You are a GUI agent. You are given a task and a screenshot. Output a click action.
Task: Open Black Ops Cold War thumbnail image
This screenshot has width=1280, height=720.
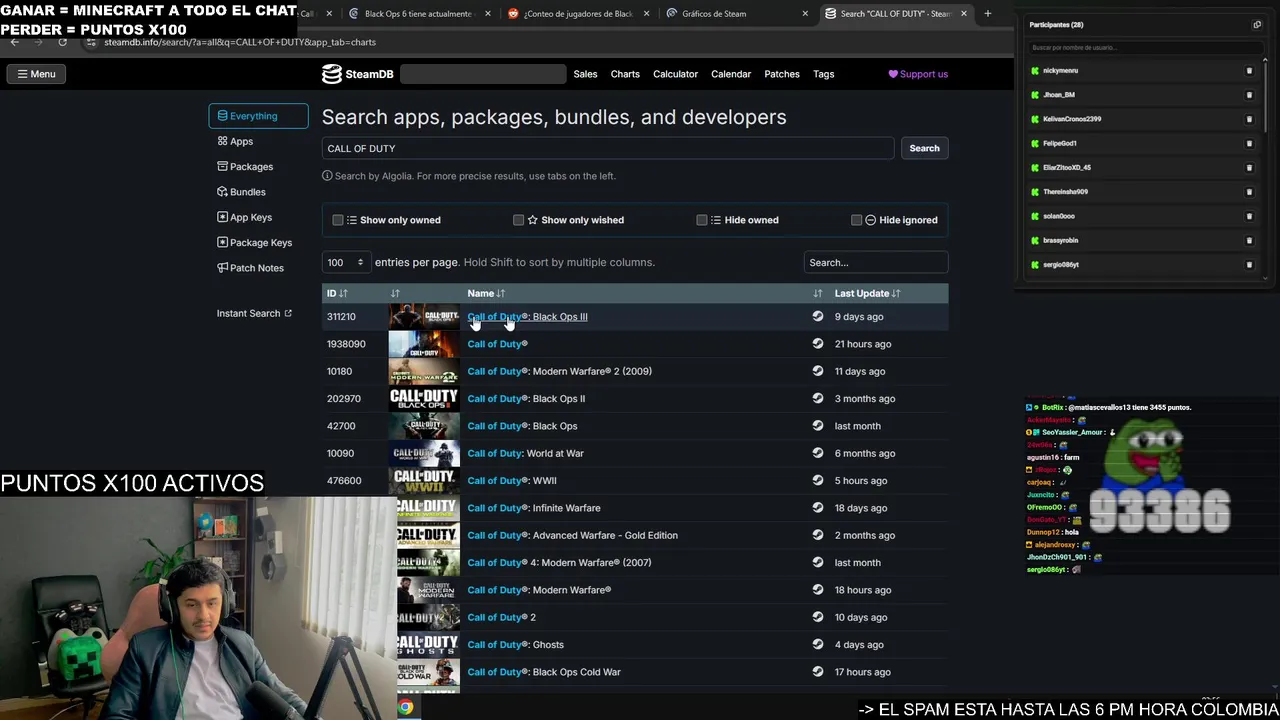coord(428,672)
